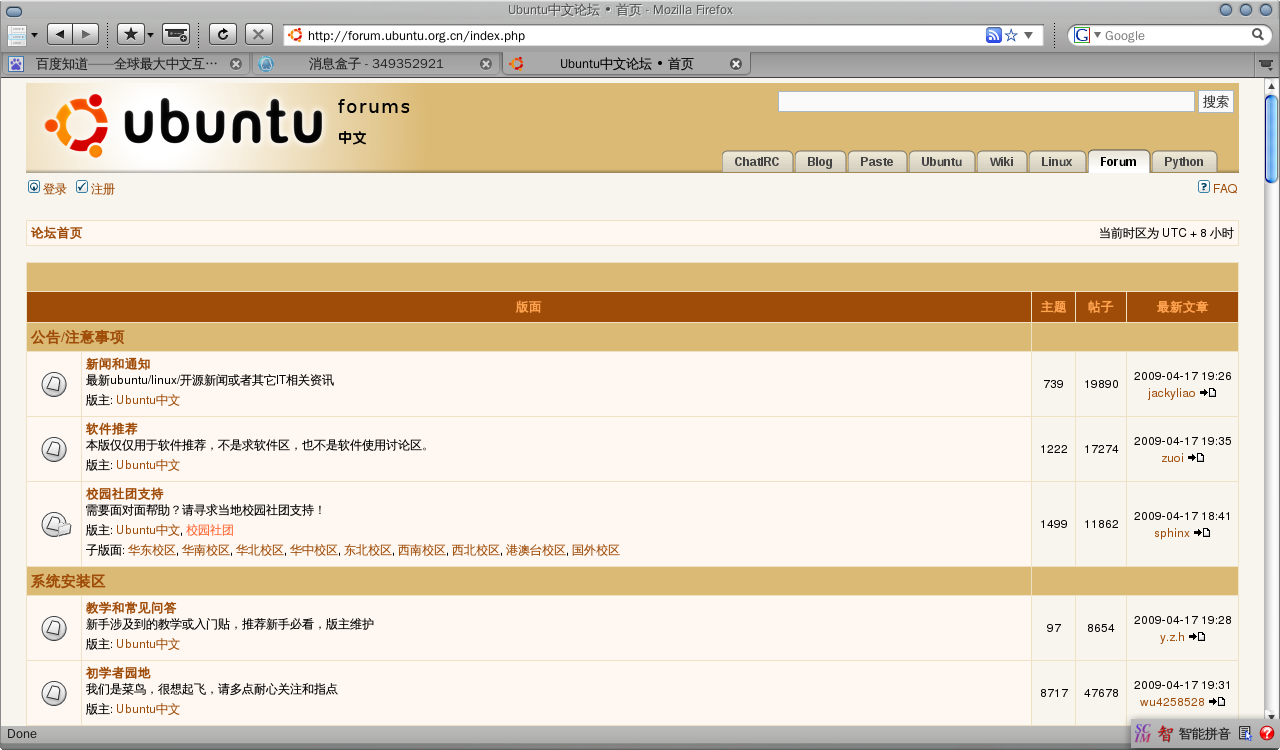Open the 华东校区 subforum link
Screen dimensions: 1280x750
pyautogui.click(x=152, y=551)
